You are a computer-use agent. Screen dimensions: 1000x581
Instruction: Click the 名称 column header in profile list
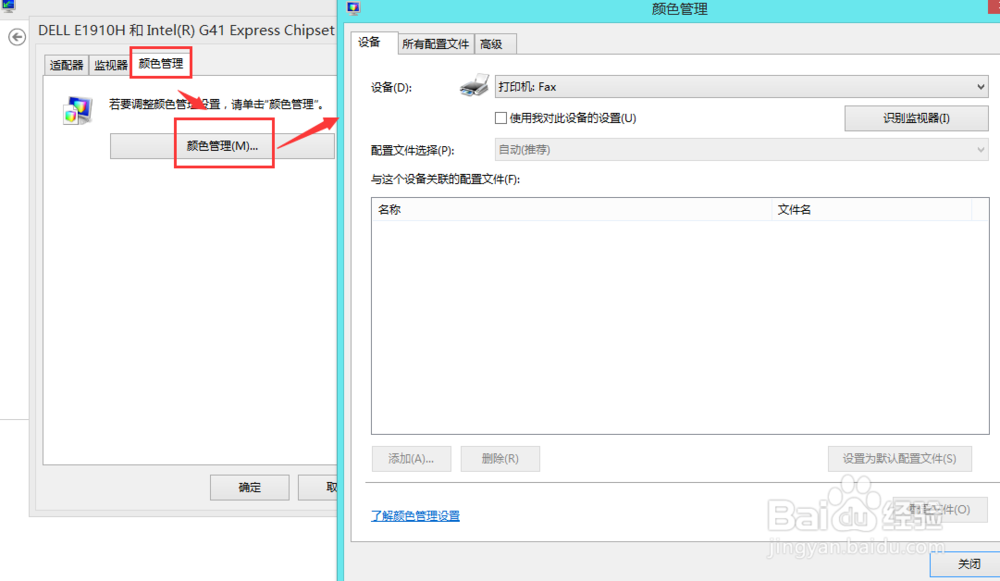(x=389, y=209)
